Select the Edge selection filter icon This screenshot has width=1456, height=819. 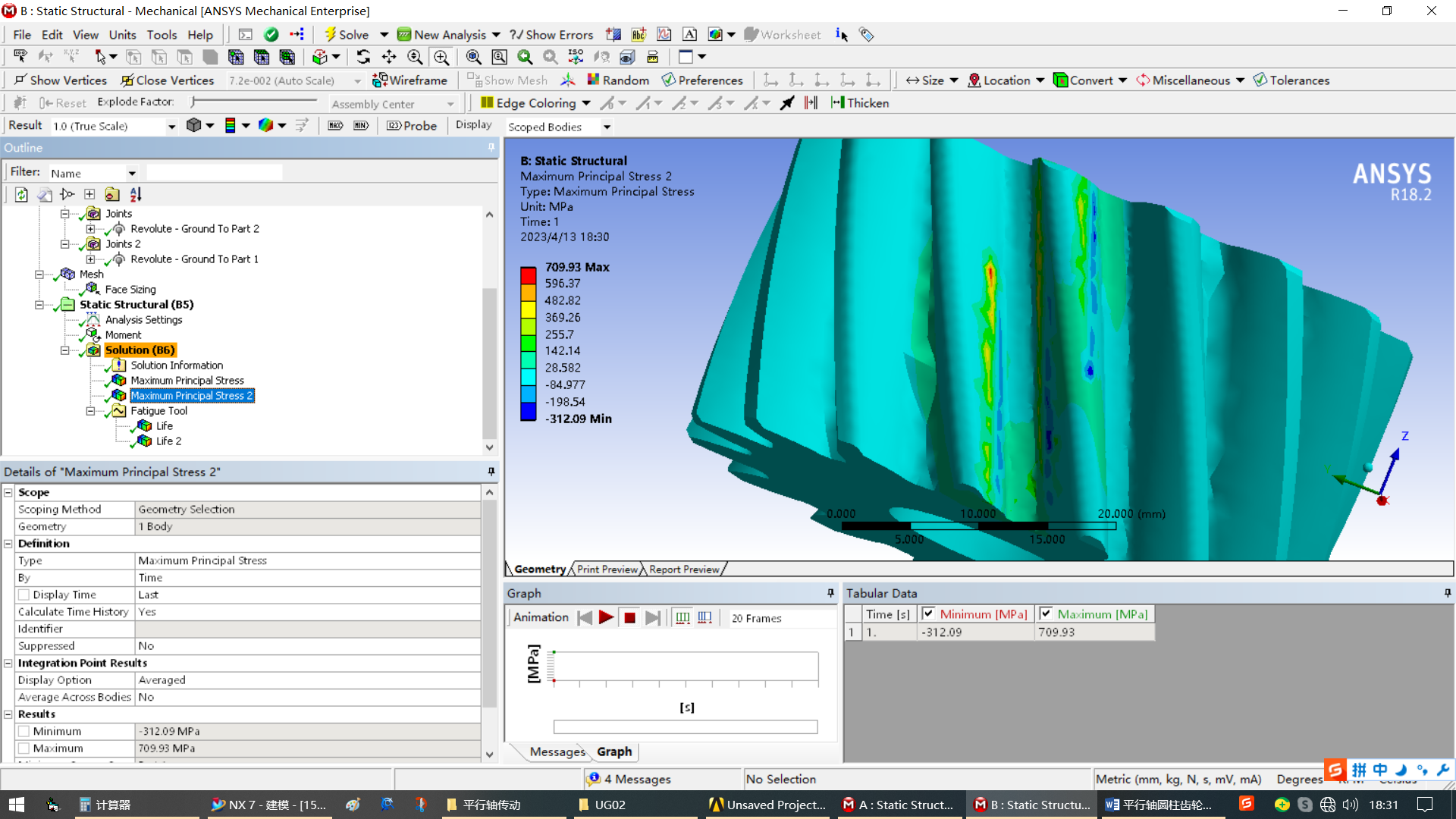(159, 57)
